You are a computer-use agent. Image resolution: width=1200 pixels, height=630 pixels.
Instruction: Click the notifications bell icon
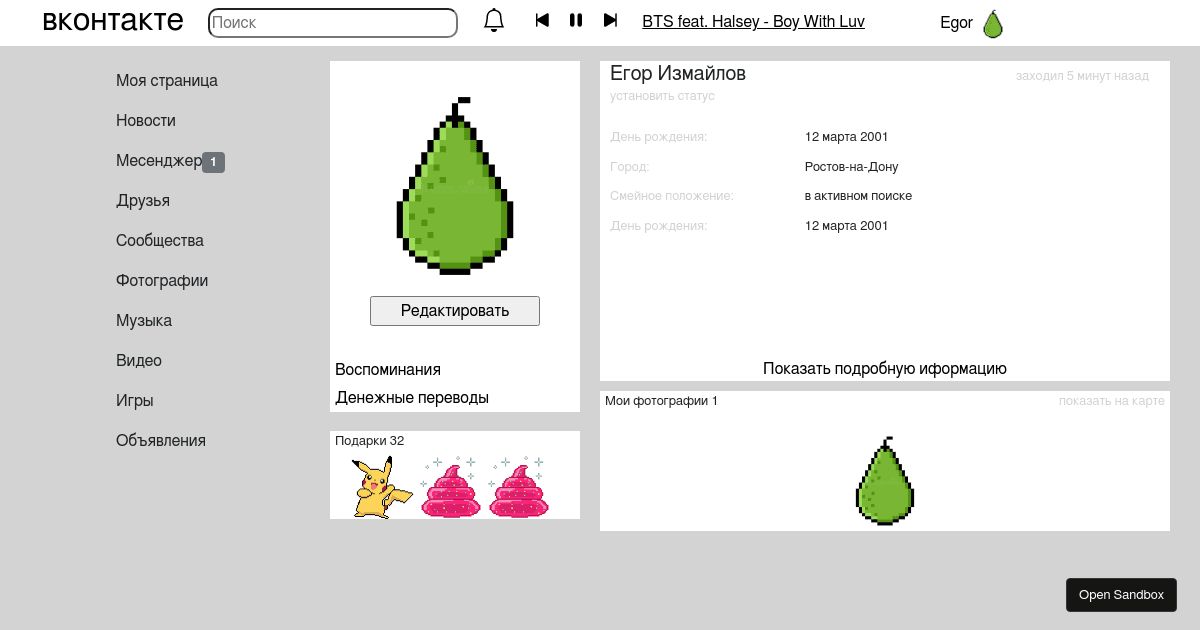tap(494, 21)
